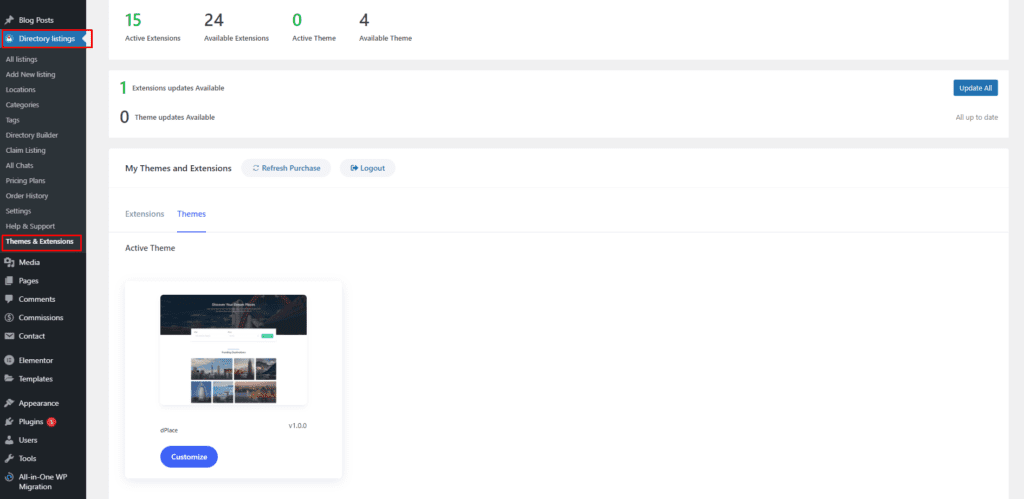
Task: Open the Directory listings menu
Action: point(46,39)
